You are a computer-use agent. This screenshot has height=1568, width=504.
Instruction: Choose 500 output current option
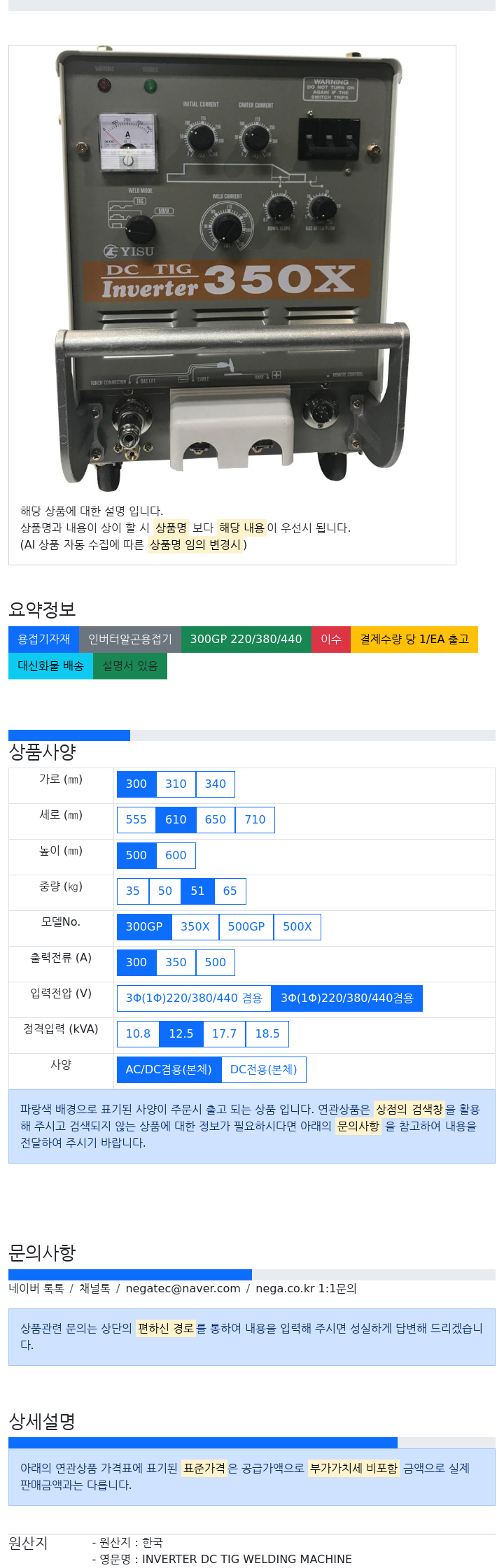coord(216,963)
